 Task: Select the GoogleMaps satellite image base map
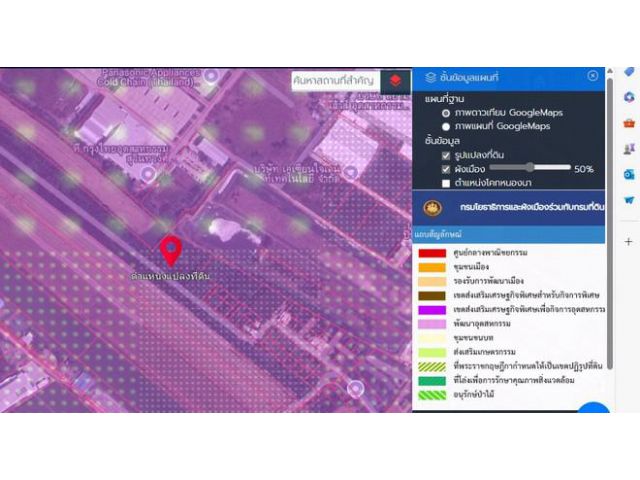446,113
